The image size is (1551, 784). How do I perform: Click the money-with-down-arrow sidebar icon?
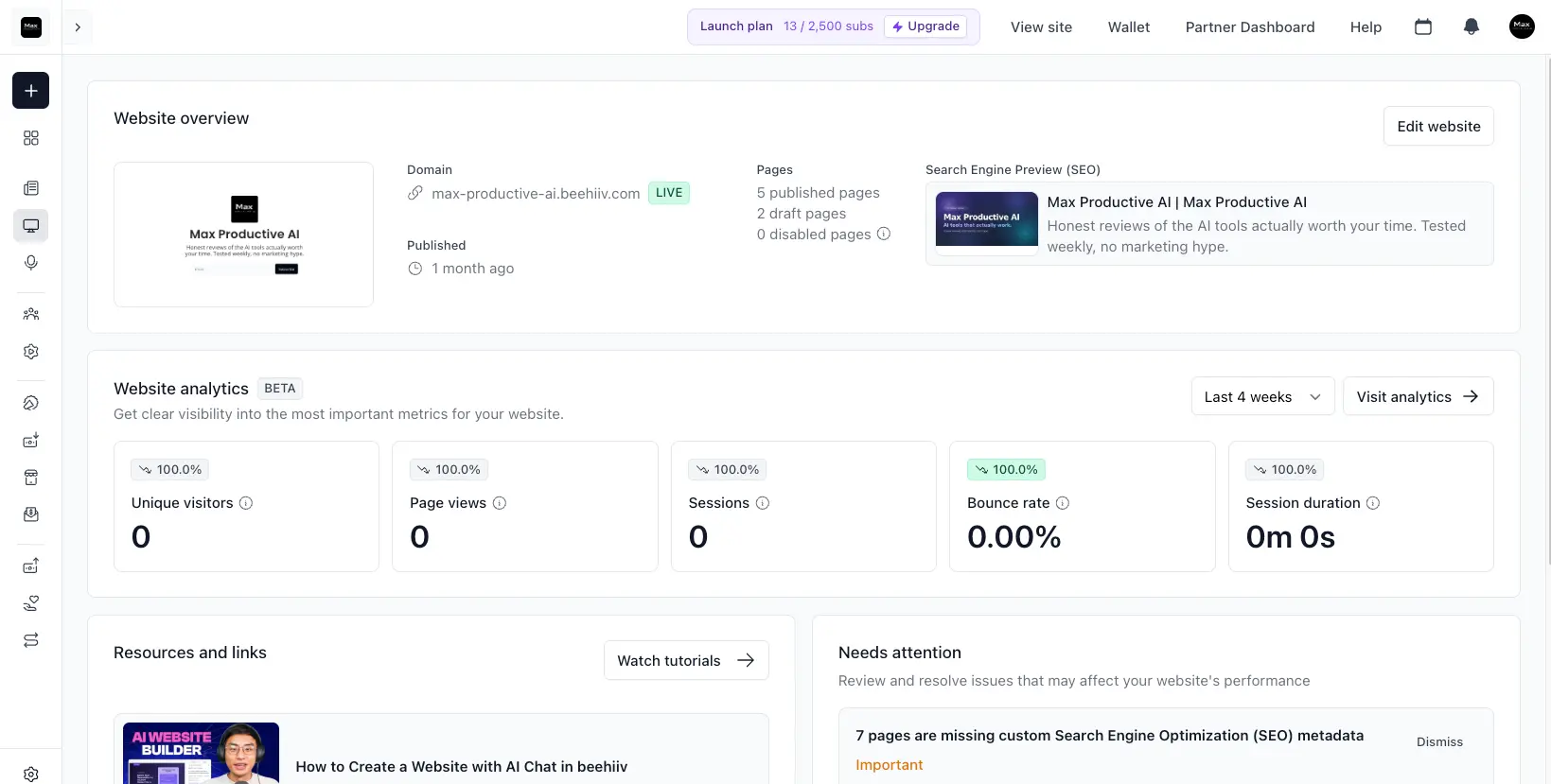(30, 440)
